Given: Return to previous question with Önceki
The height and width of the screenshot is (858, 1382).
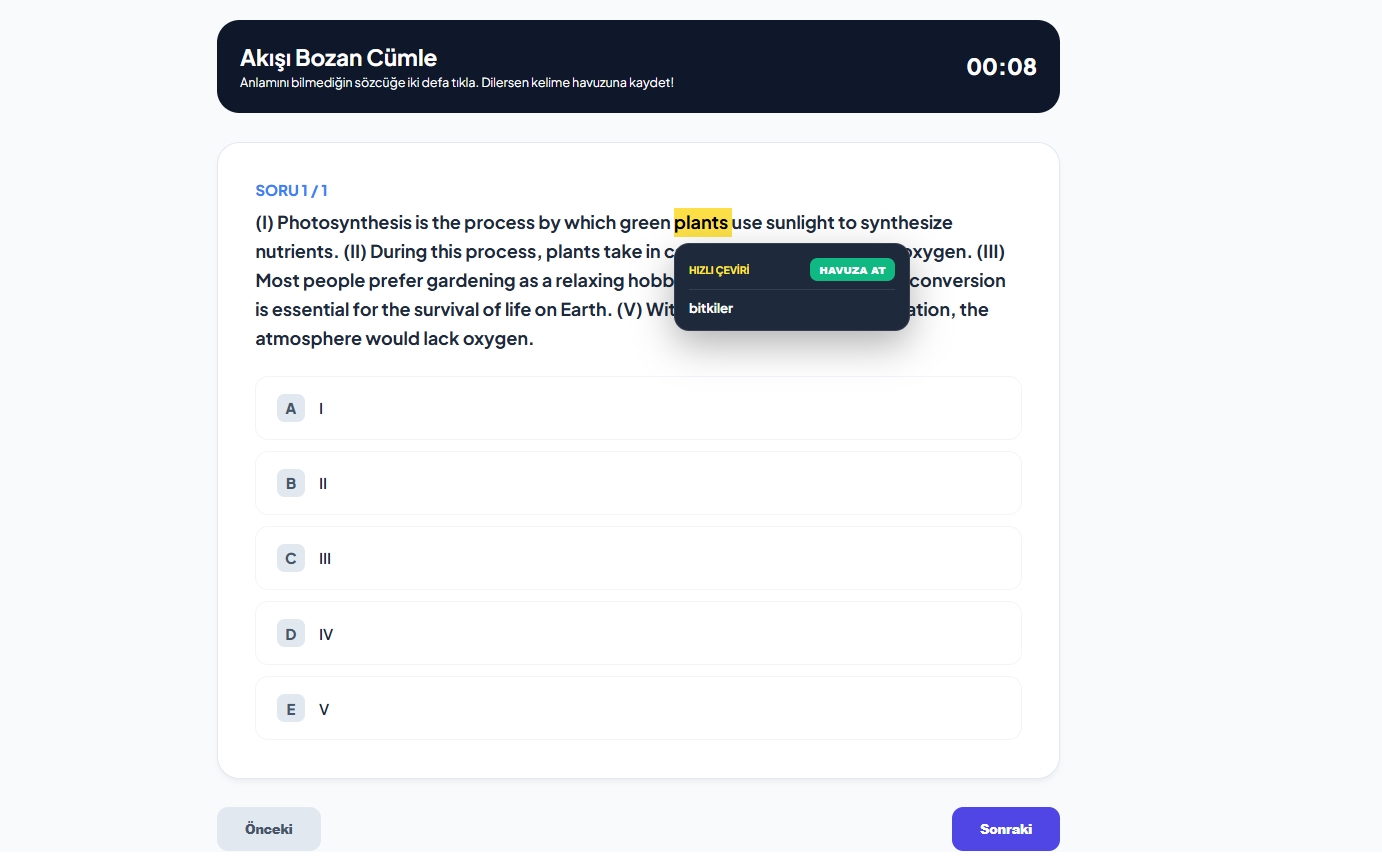Looking at the screenshot, I should [269, 829].
